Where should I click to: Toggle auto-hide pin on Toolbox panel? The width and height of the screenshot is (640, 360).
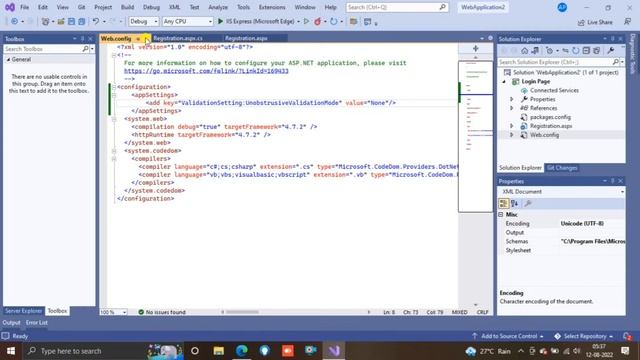[x=82, y=39]
